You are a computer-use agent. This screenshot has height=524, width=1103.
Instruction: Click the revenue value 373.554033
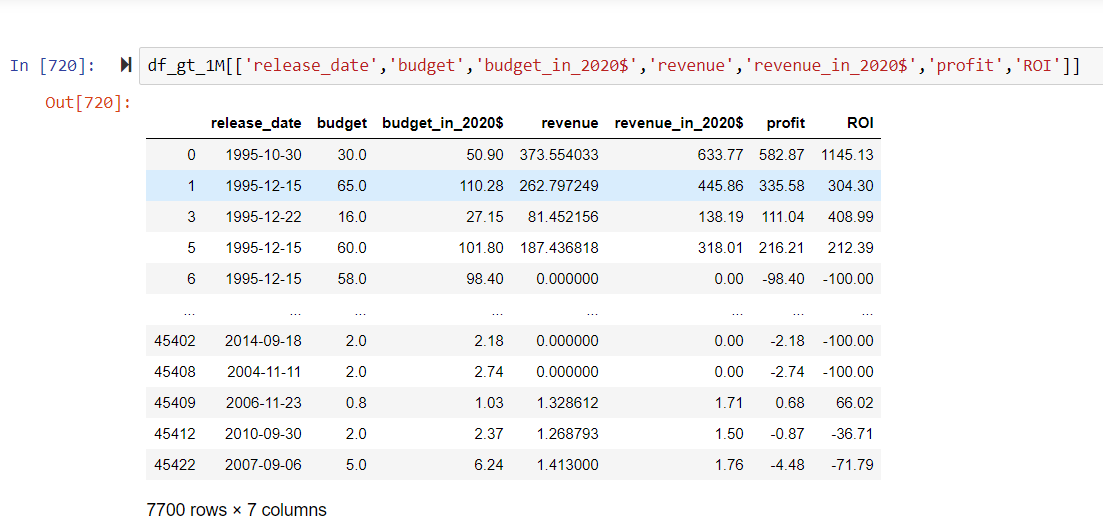pyautogui.click(x=559, y=155)
